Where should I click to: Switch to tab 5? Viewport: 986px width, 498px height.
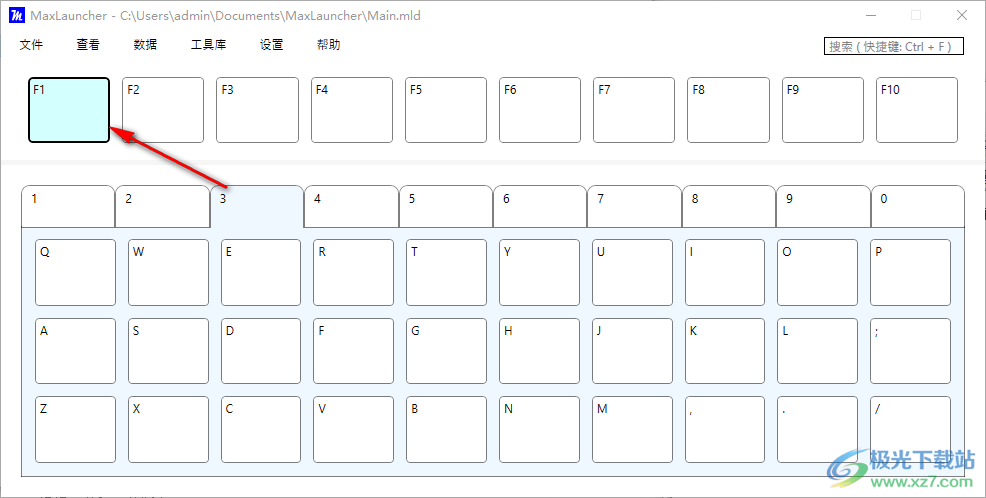[446, 206]
